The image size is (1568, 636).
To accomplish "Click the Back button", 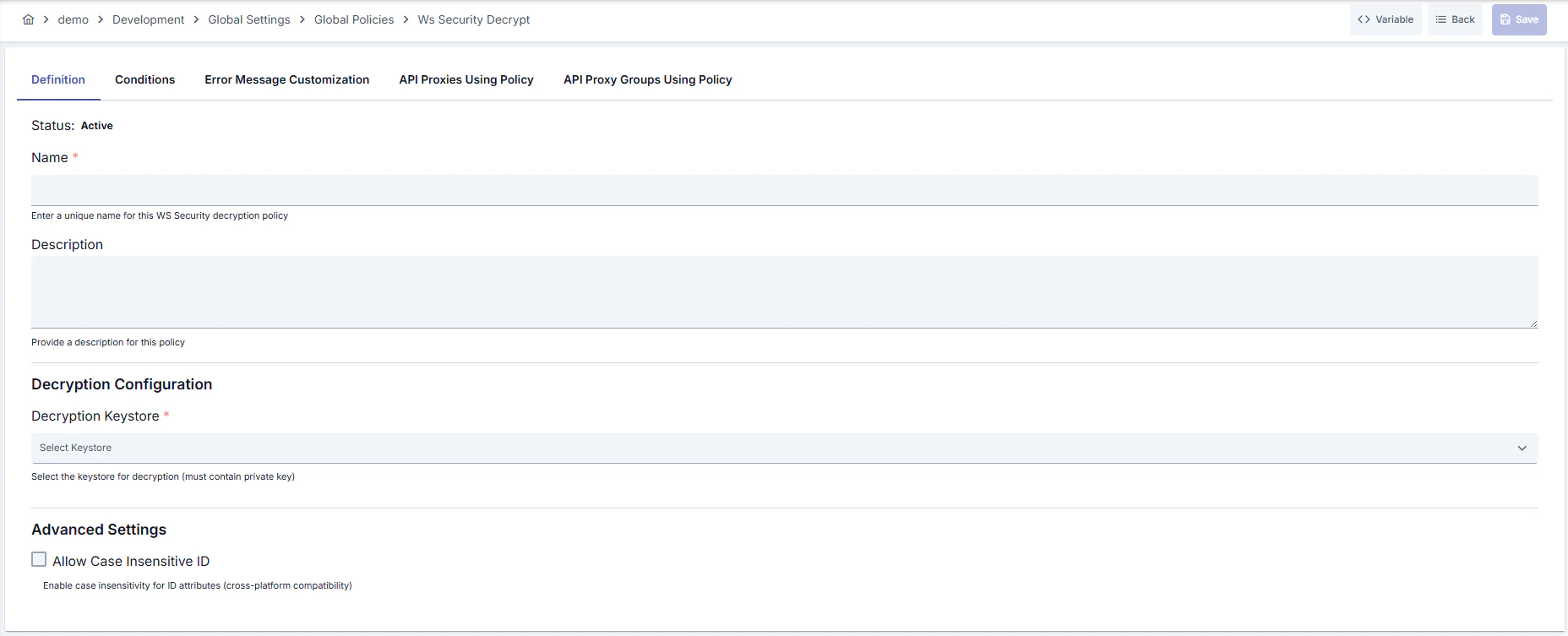I will [1455, 19].
